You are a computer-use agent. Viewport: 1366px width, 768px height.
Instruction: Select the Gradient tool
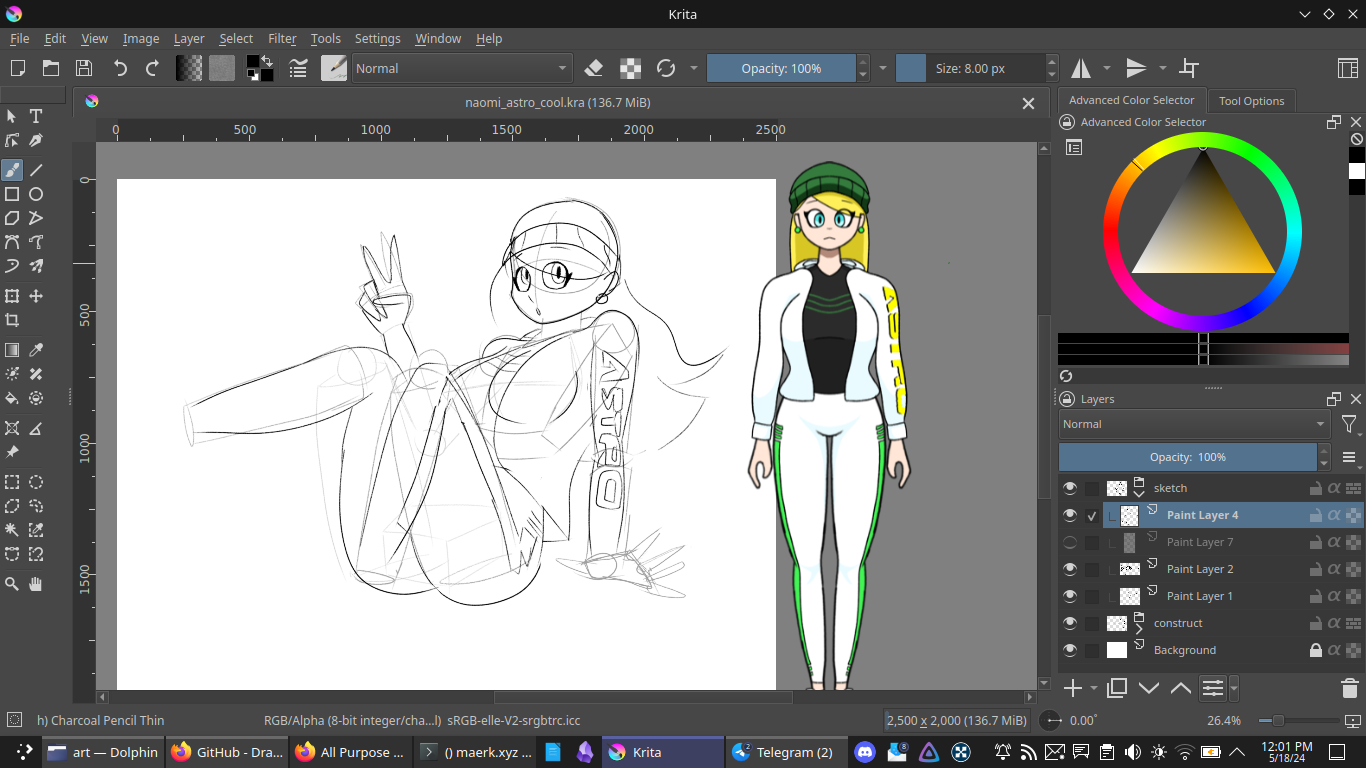(x=12, y=350)
